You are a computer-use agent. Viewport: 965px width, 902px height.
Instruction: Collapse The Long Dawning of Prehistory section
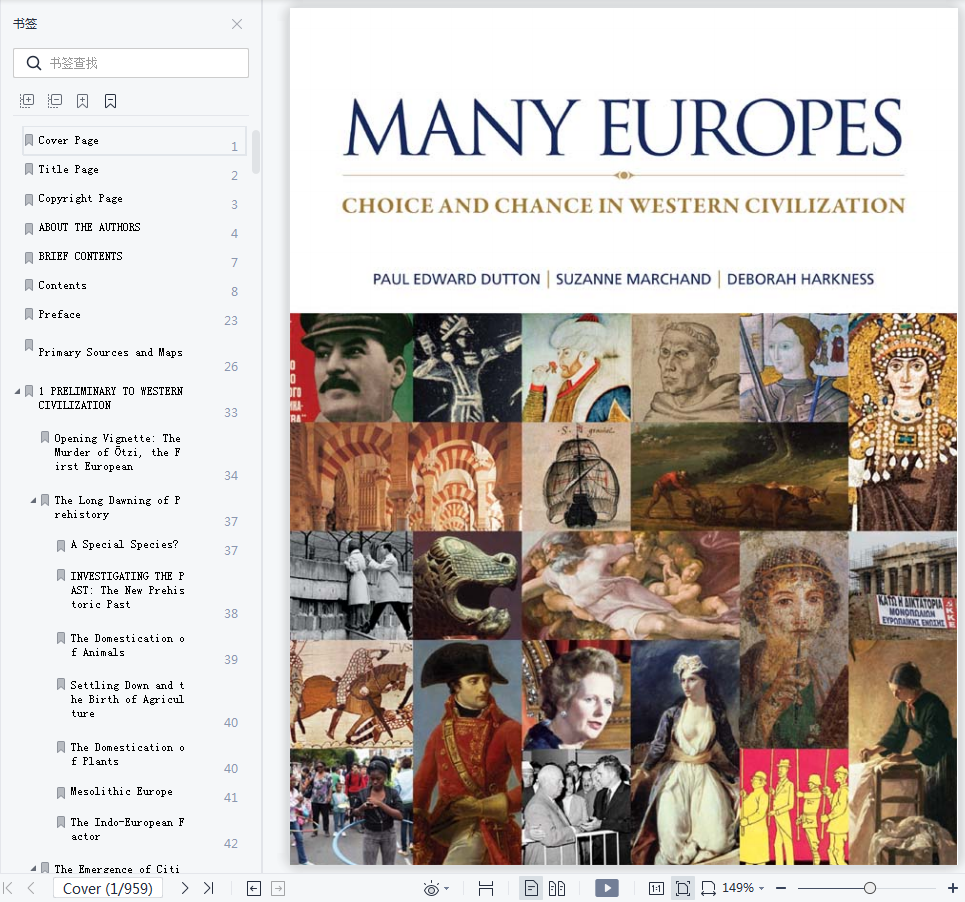(33, 500)
